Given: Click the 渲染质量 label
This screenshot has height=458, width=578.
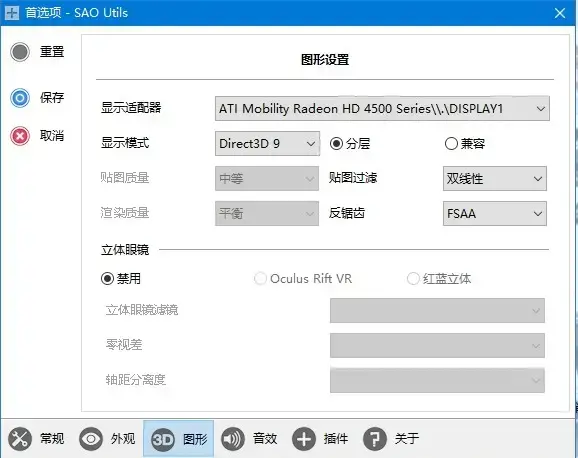Looking at the screenshot, I should click(x=125, y=213).
